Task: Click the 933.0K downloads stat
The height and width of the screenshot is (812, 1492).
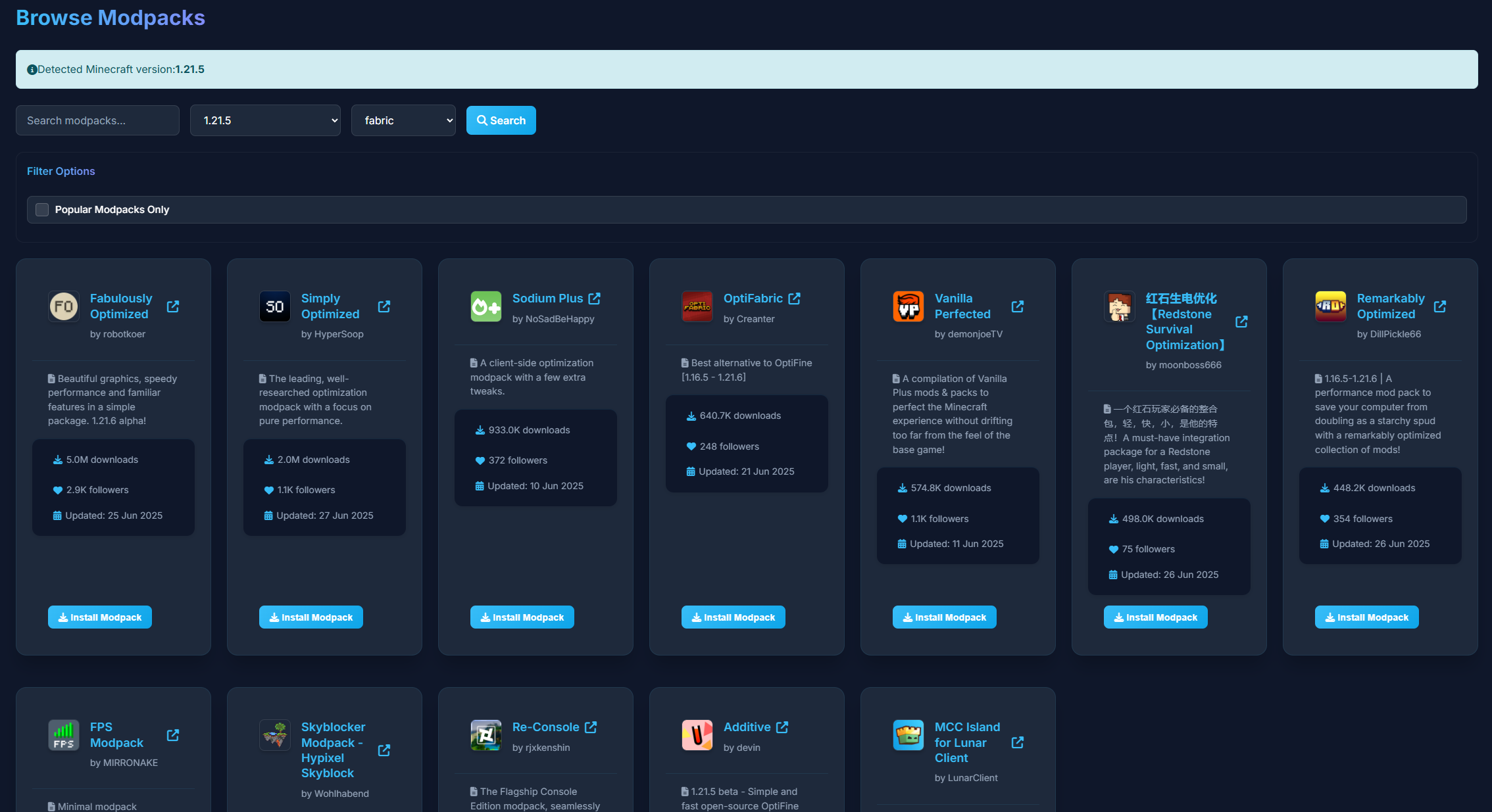Action: click(523, 430)
